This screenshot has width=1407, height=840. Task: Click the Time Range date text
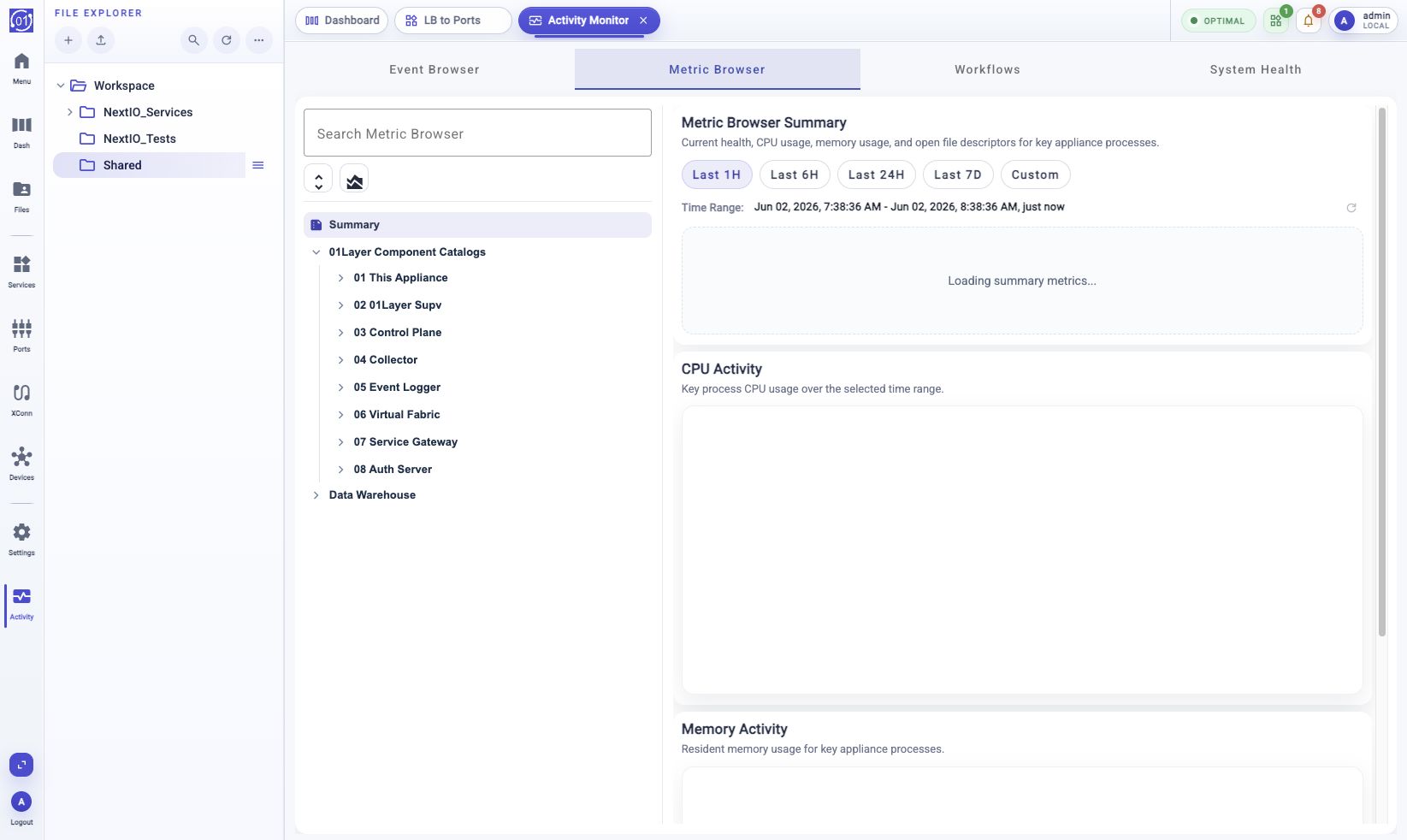[x=909, y=207]
